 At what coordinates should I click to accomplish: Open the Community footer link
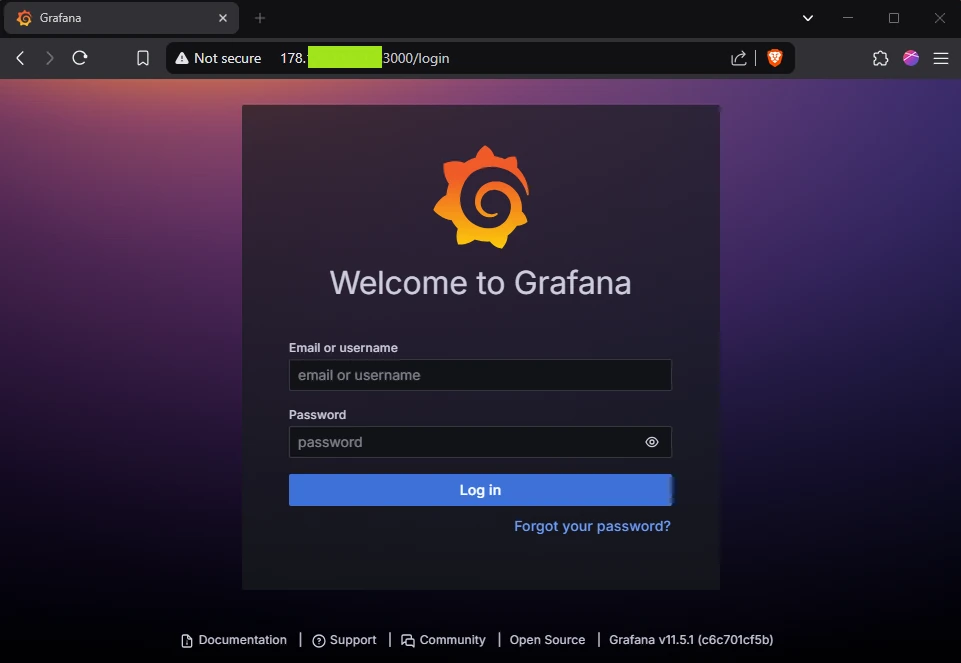[x=451, y=639]
